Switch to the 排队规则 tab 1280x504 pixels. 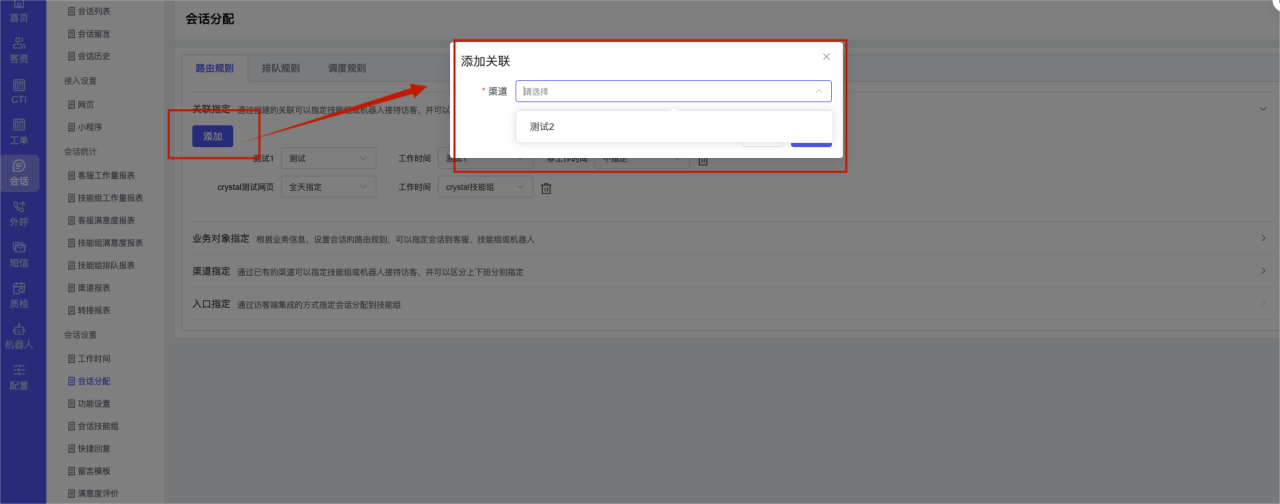(x=280, y=68)
